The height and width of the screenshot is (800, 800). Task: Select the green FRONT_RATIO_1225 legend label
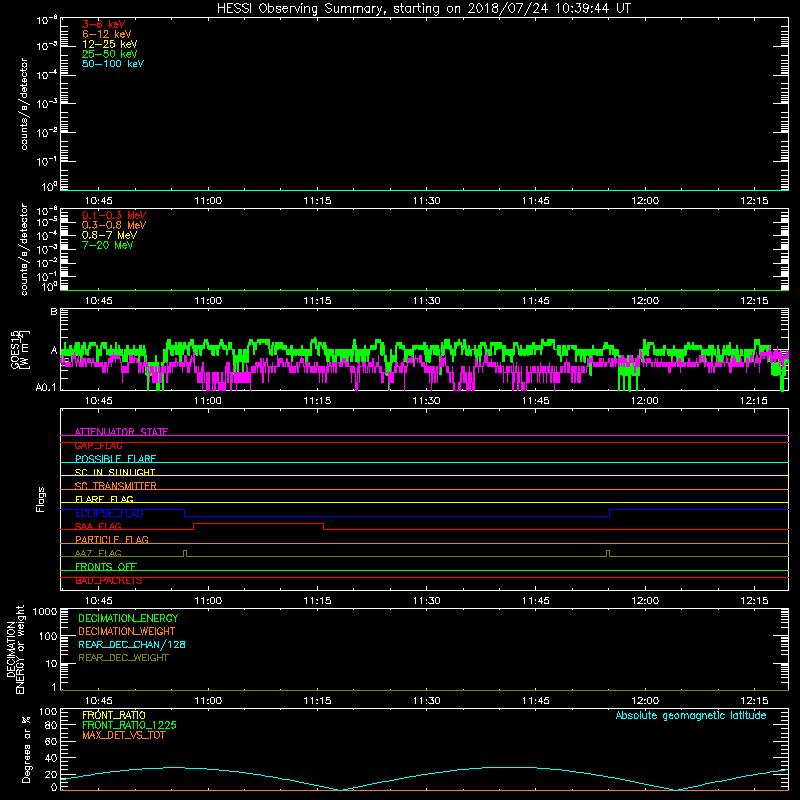tap(129, 725)
